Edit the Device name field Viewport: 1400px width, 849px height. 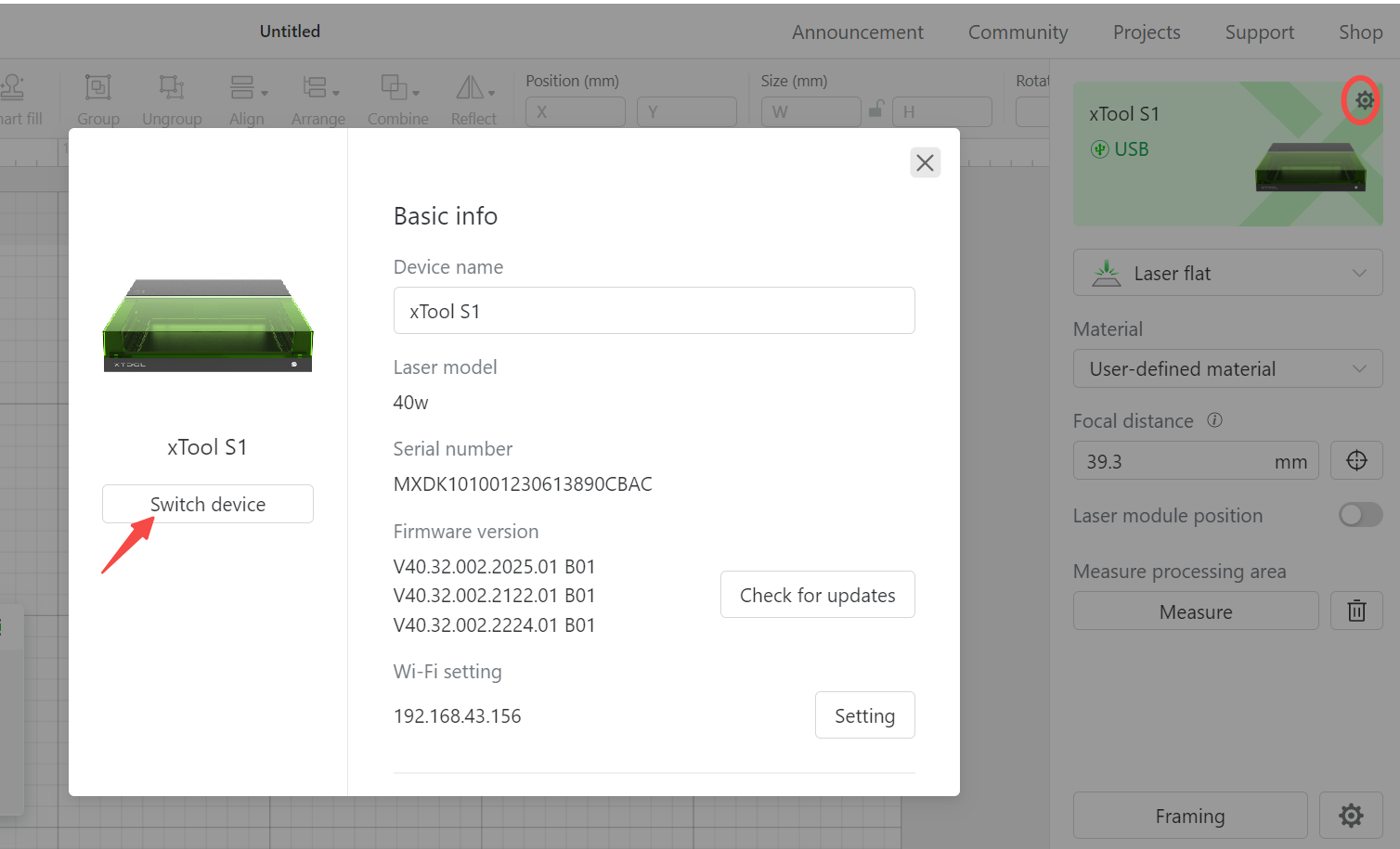pos(655,311)
